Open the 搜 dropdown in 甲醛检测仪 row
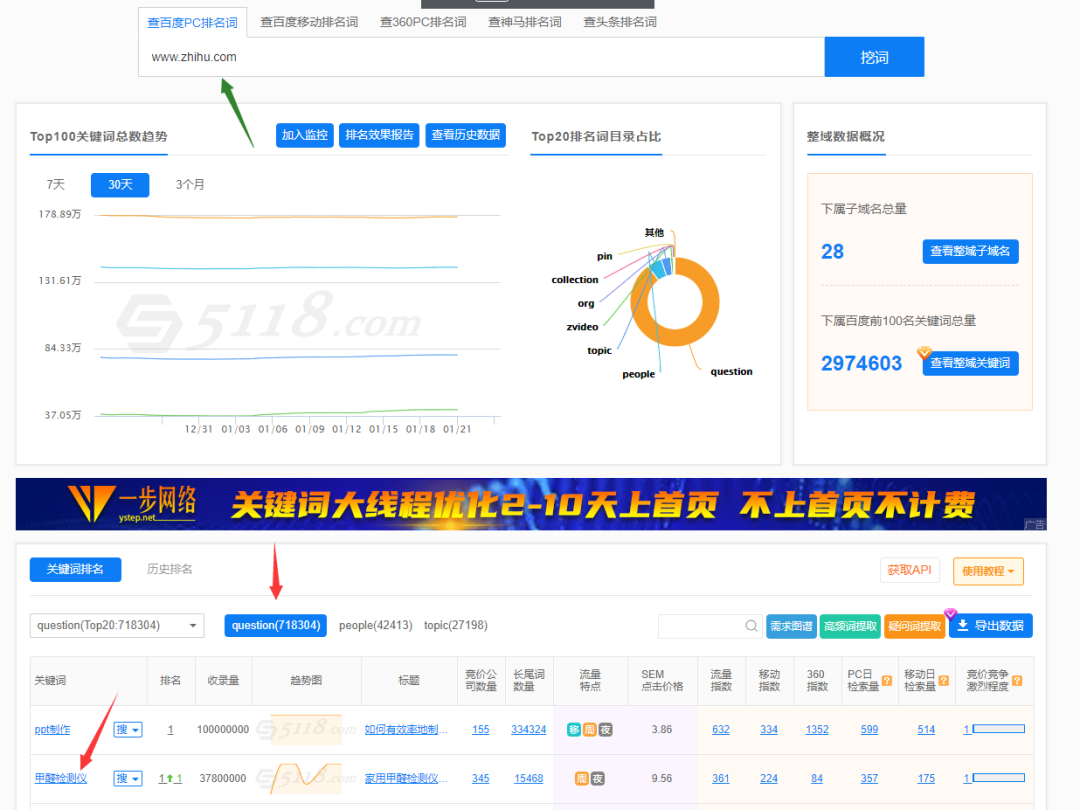The height and width of the screenshot is (810, 1080). click(128, 778)
